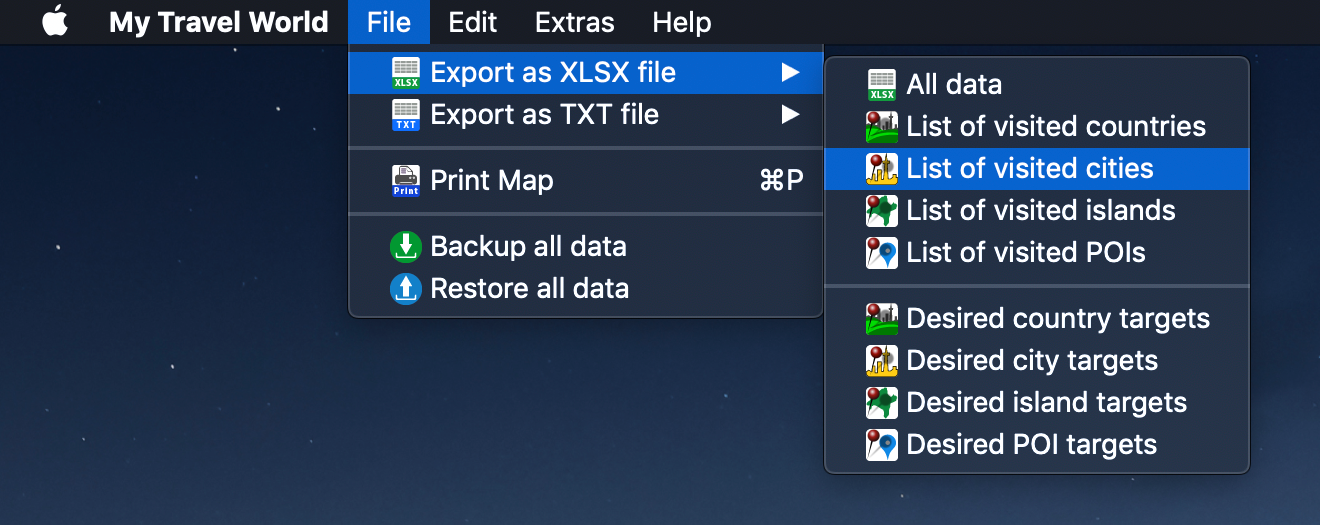Choose Restore all data
The width and height of the screenshot is (1320, 525).
tap(586, 289)
